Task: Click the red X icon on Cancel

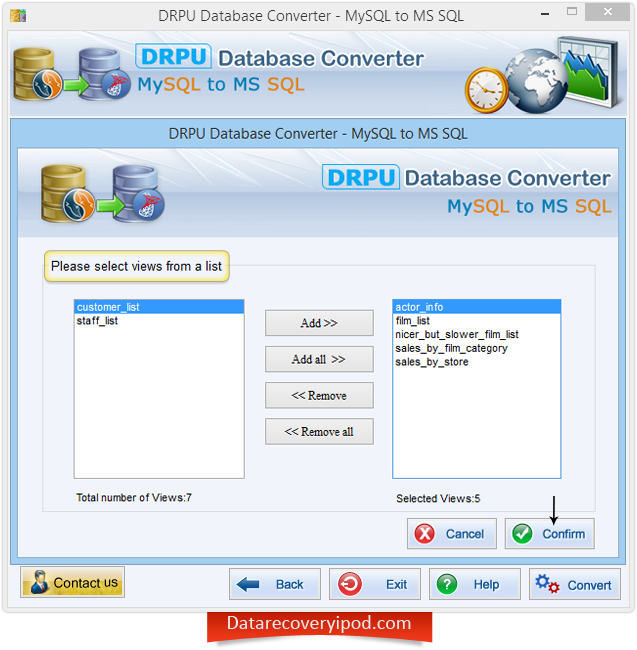Action: [424, 534]
